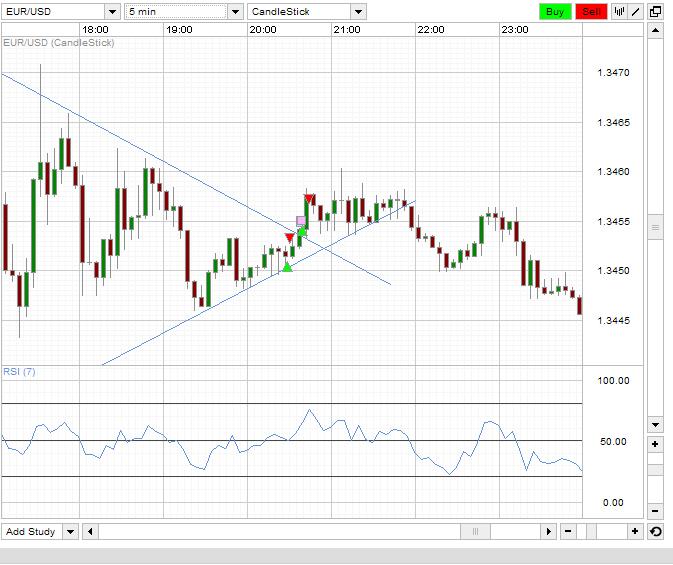Click the green Buy button
673x565 pixels.
coord(555,12)
